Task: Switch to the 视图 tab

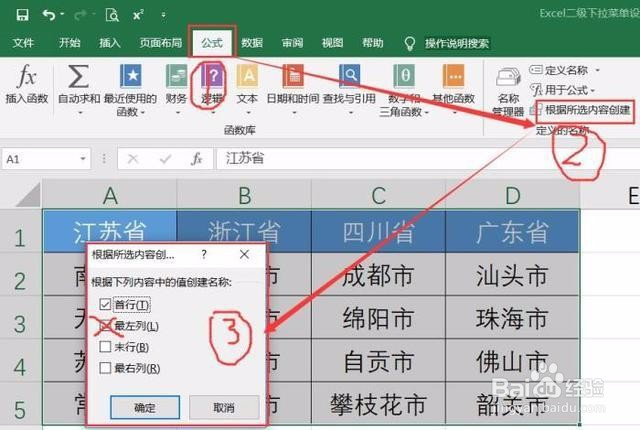Action: click(x=332, y=43)
